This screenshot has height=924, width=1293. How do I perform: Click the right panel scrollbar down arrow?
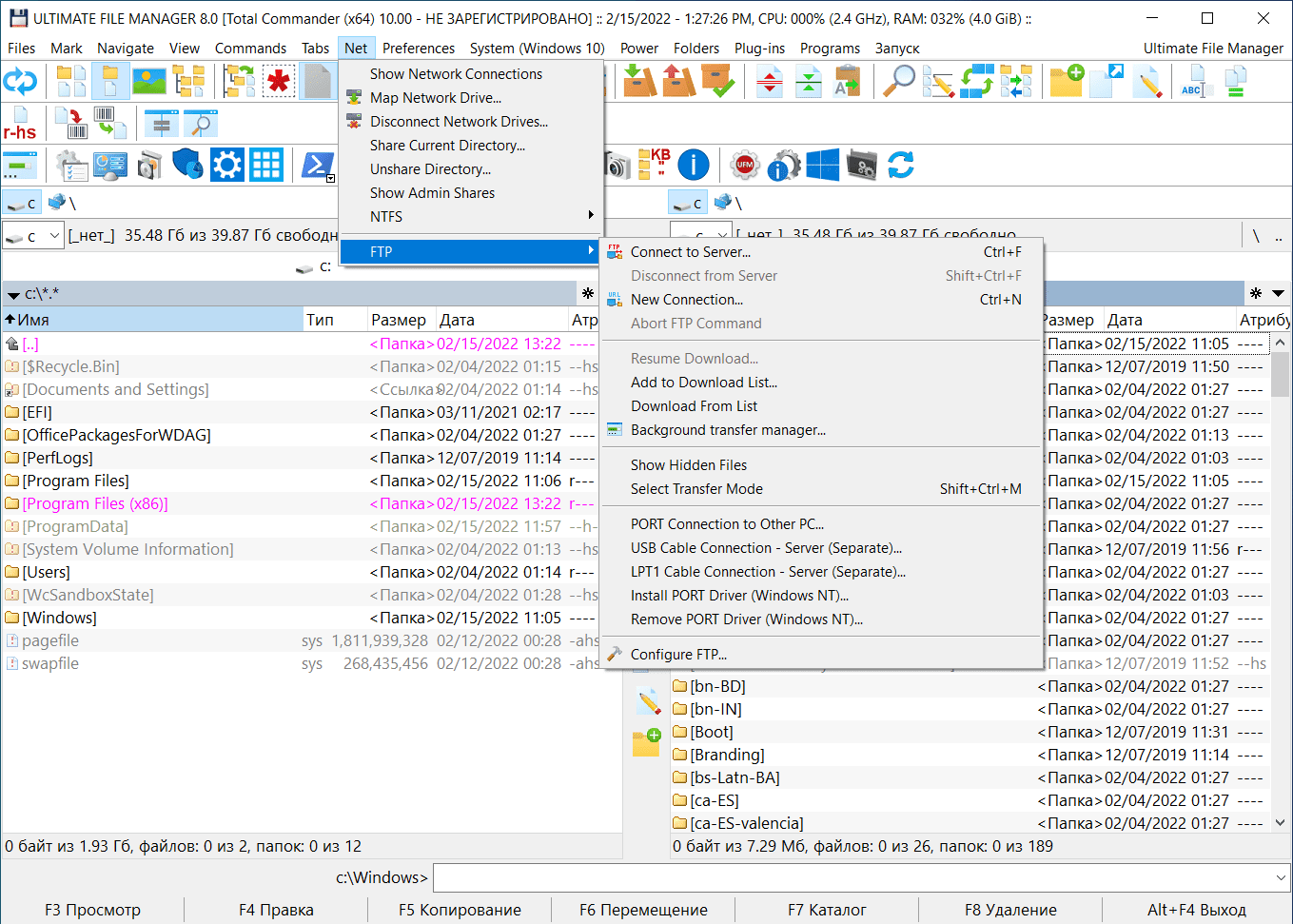click(1281, 823)
